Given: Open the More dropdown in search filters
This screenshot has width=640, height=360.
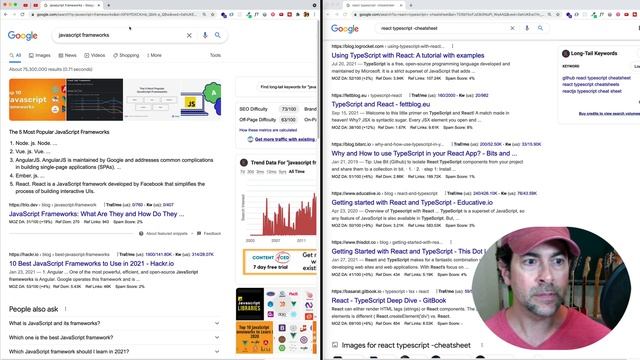Looking at the screenshot, I should (x=154, y=55).
